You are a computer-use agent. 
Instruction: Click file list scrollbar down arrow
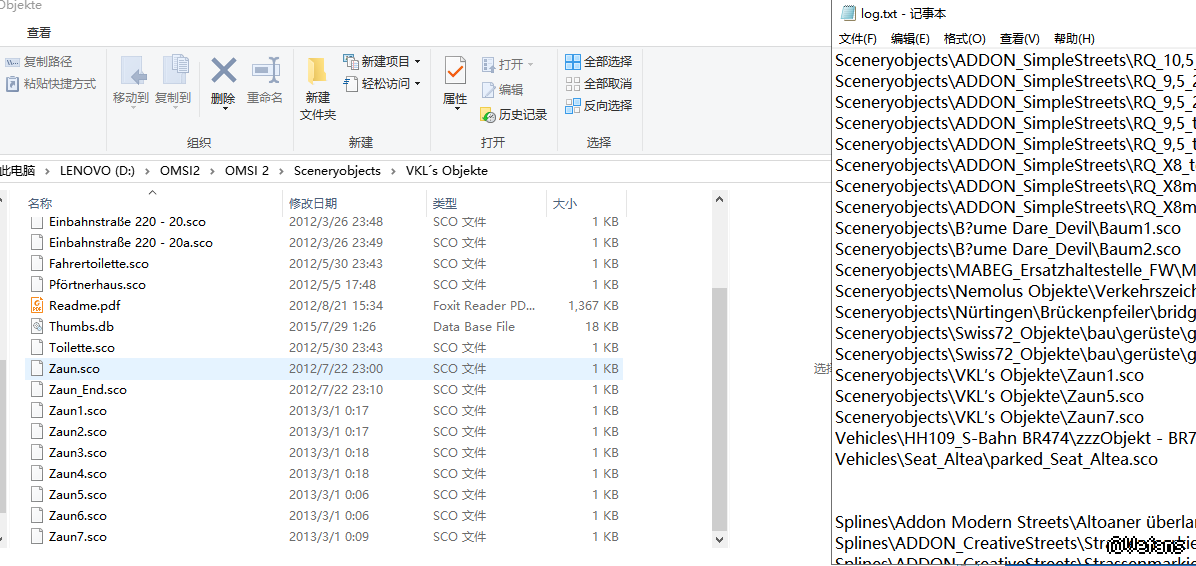pyautogui.click(x=719, y=539)
